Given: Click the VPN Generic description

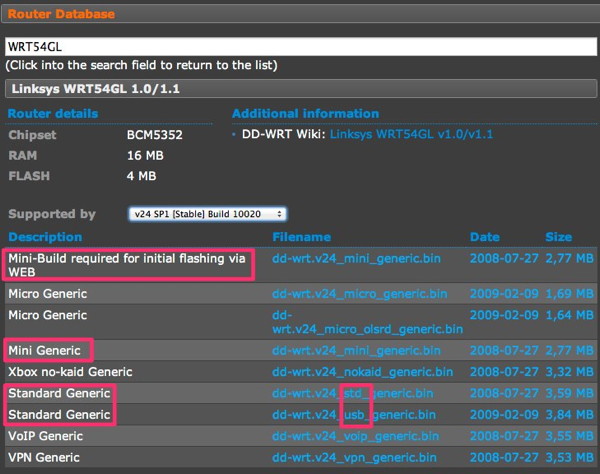Looking at the screenshot, I should tap(44, 458).
